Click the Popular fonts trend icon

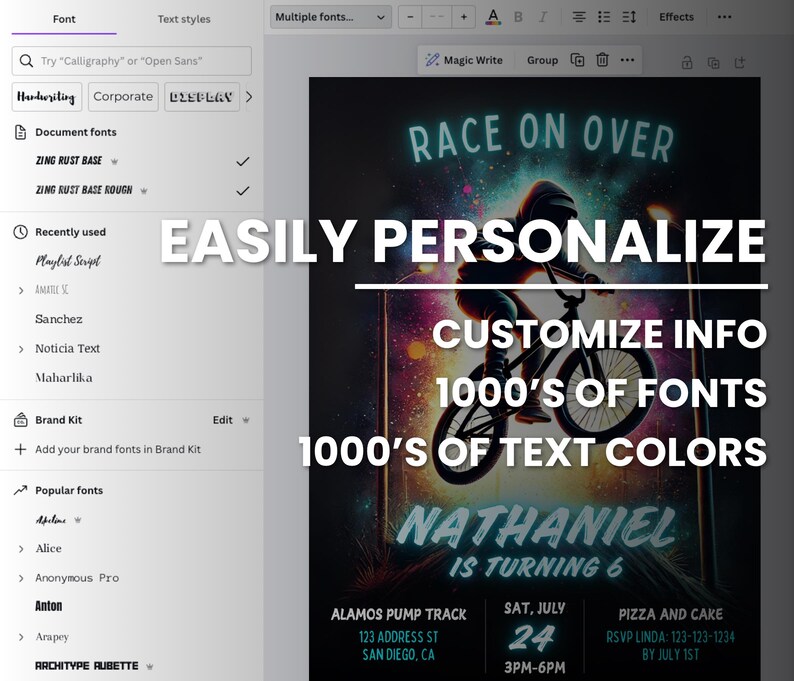(x=20, y=490)
